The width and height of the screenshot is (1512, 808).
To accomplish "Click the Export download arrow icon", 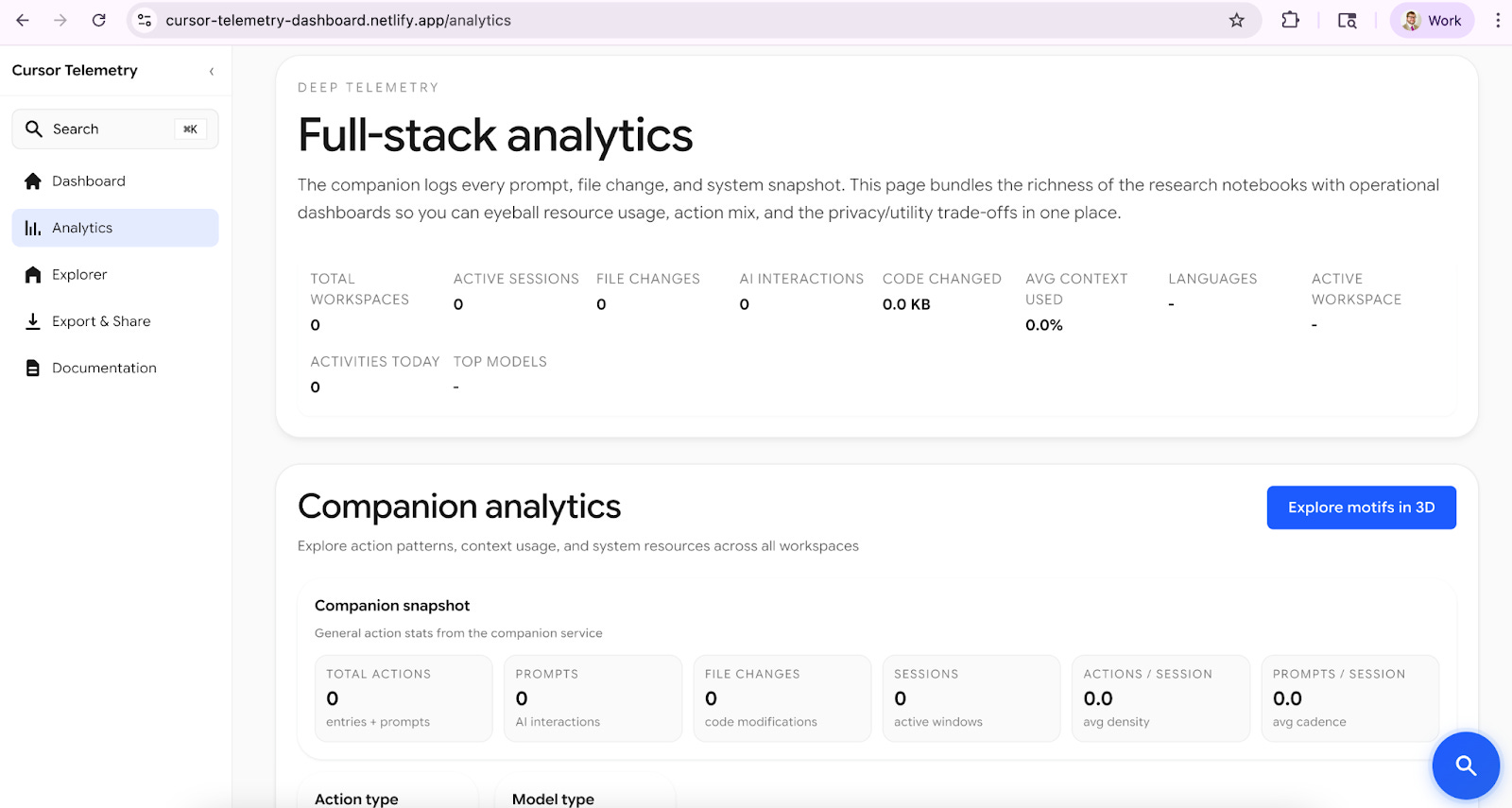I will coord(33,321).
